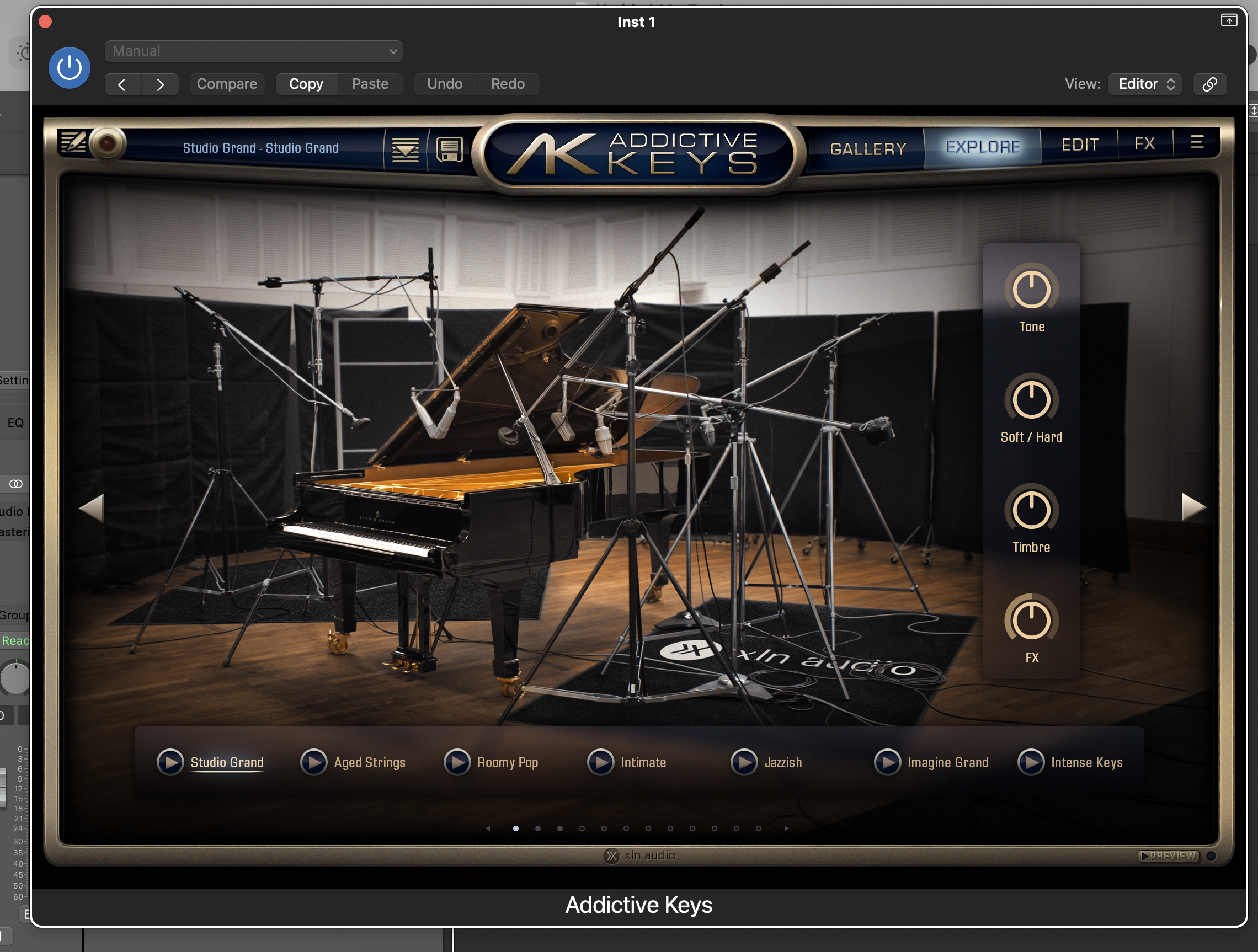Toggle the plugin power bypass button
Image resolution: width=1258 pixels, height=952 pixels.
click(70, 68)
